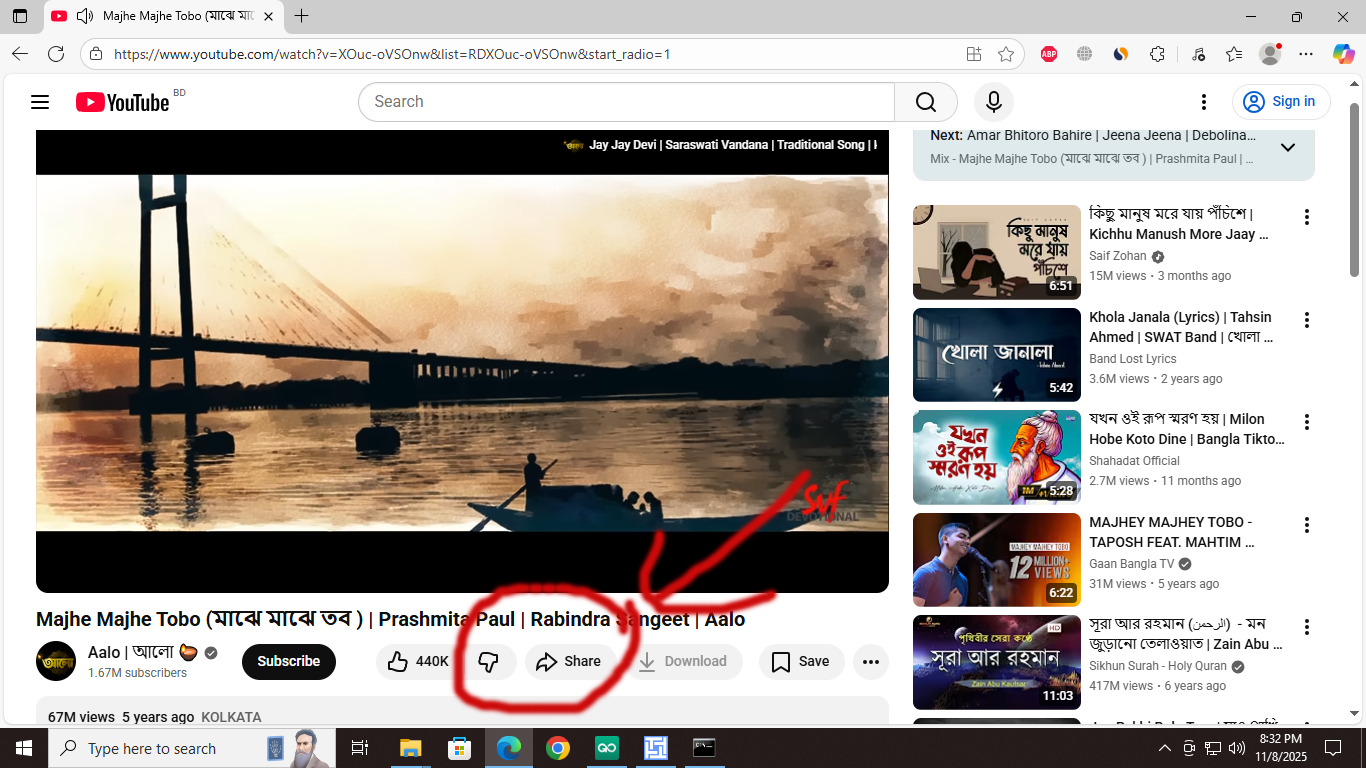Open the browser Copilot icon
This screenshot has width=1366, height=768.
pos(1343,54)
